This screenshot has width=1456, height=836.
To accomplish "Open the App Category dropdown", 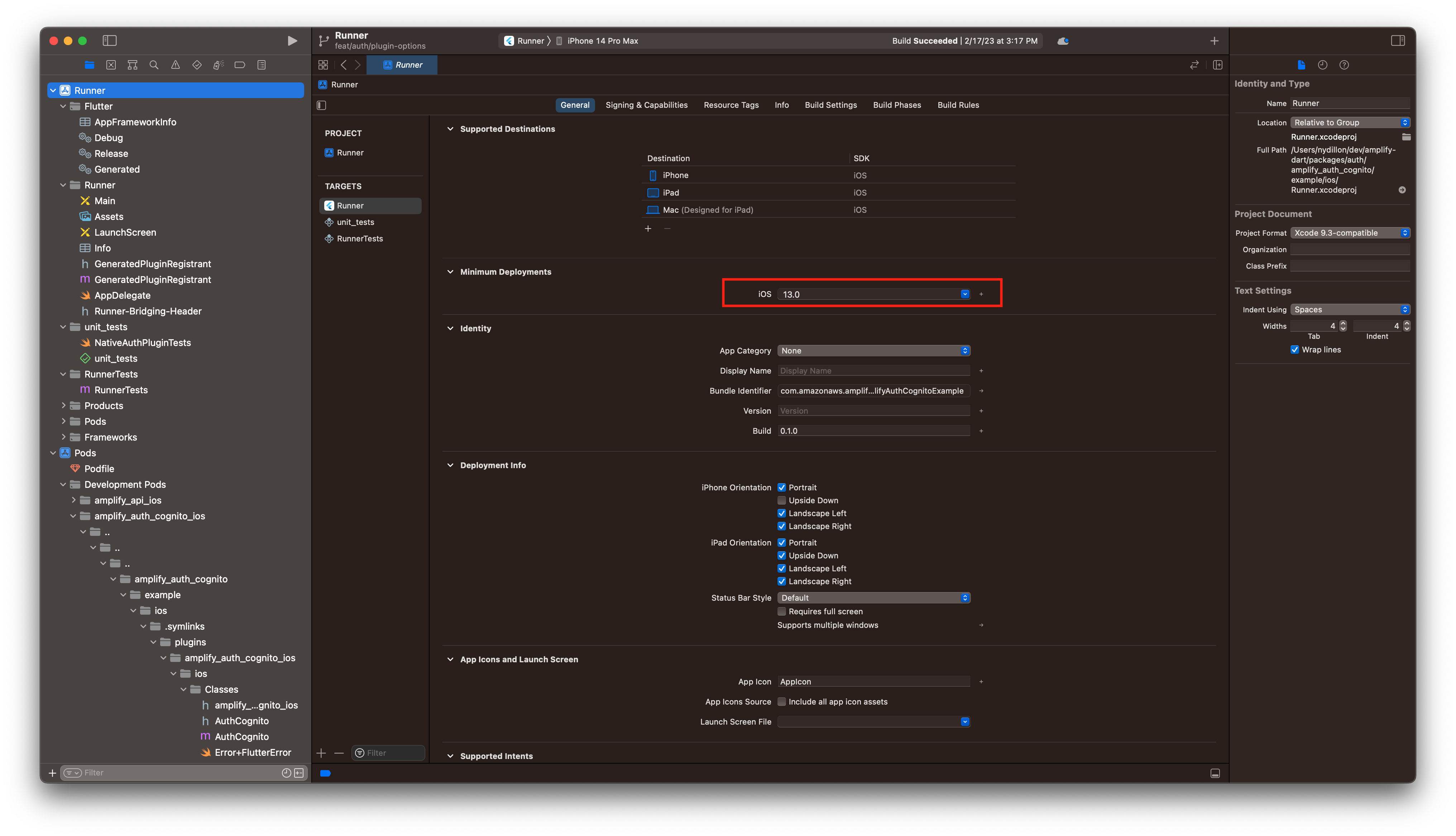I will [x=965, y=350].
